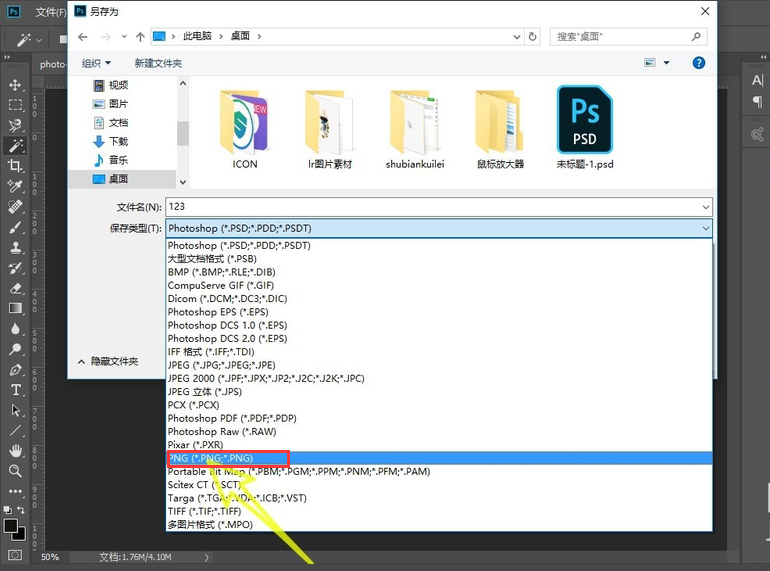
Task: Open Photoshop 文件(F) menu
Action: coord(51,12)
